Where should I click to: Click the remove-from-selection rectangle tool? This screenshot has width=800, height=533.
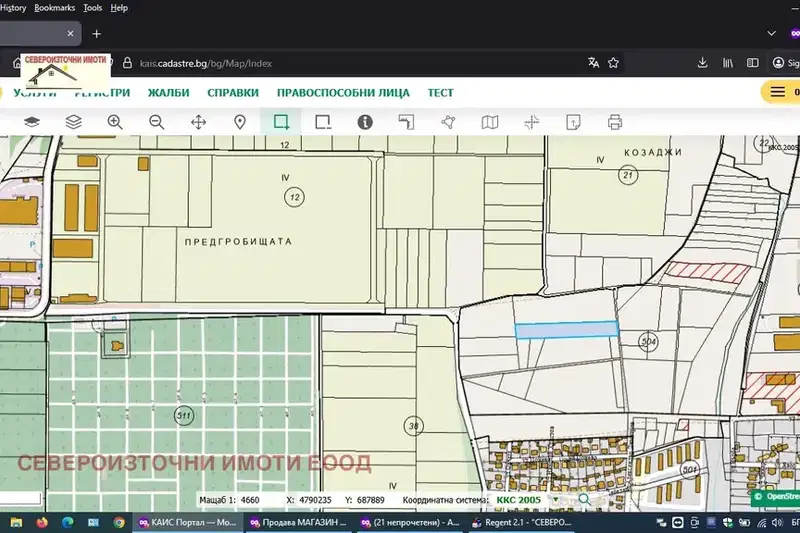click(323, 122)
